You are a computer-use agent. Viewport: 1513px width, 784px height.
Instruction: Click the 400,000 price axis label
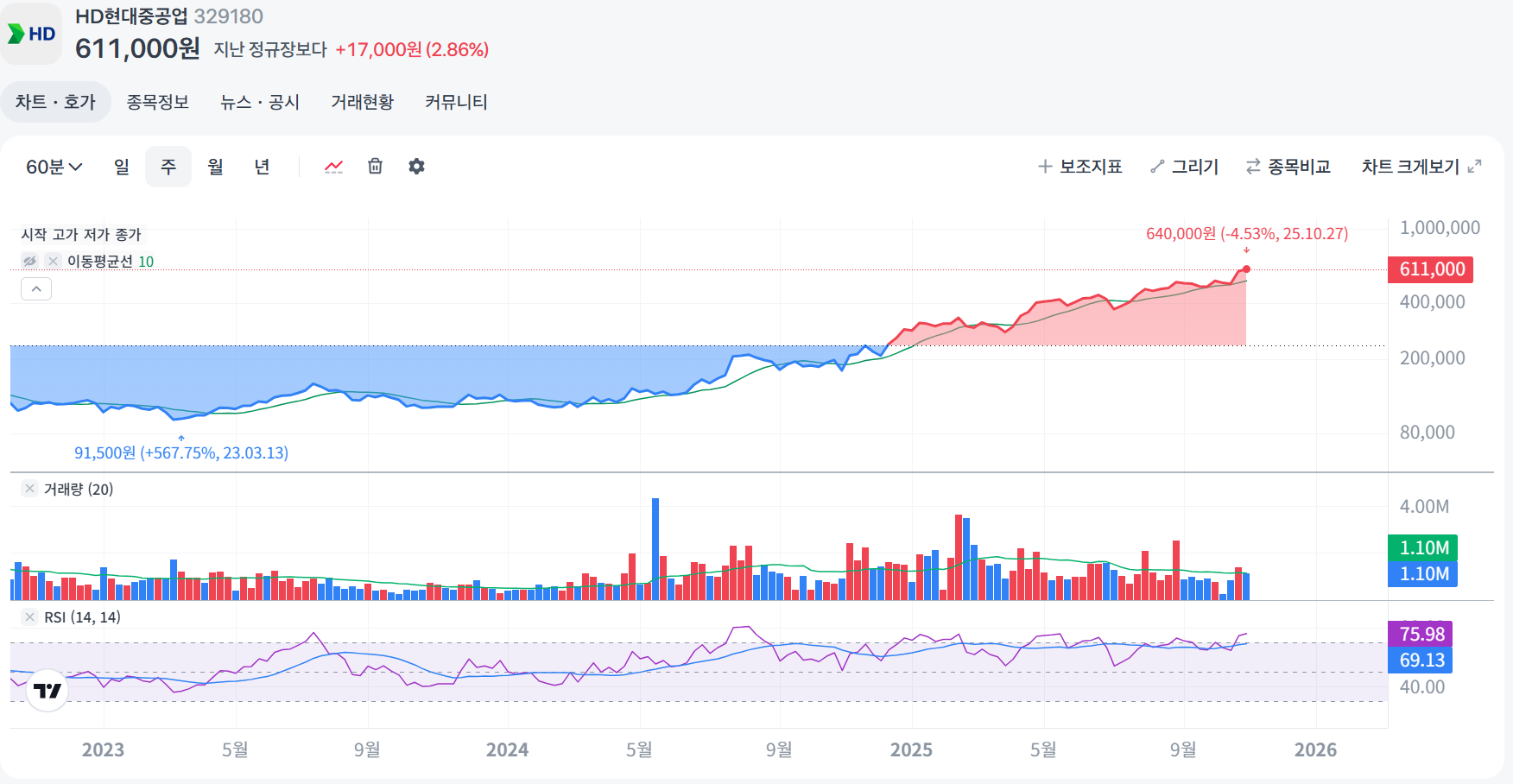[x=1432, y=302]
